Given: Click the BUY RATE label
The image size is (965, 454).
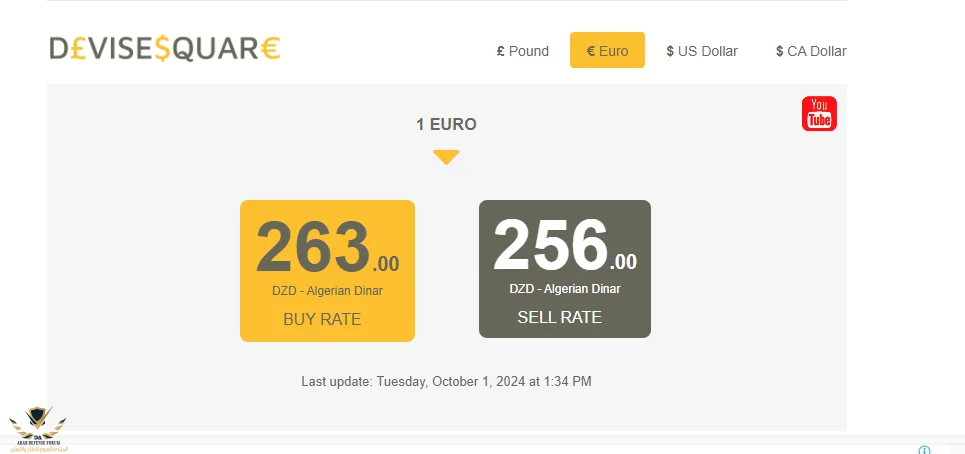Looking at the screenshot, I should click(x=322, y=320).
